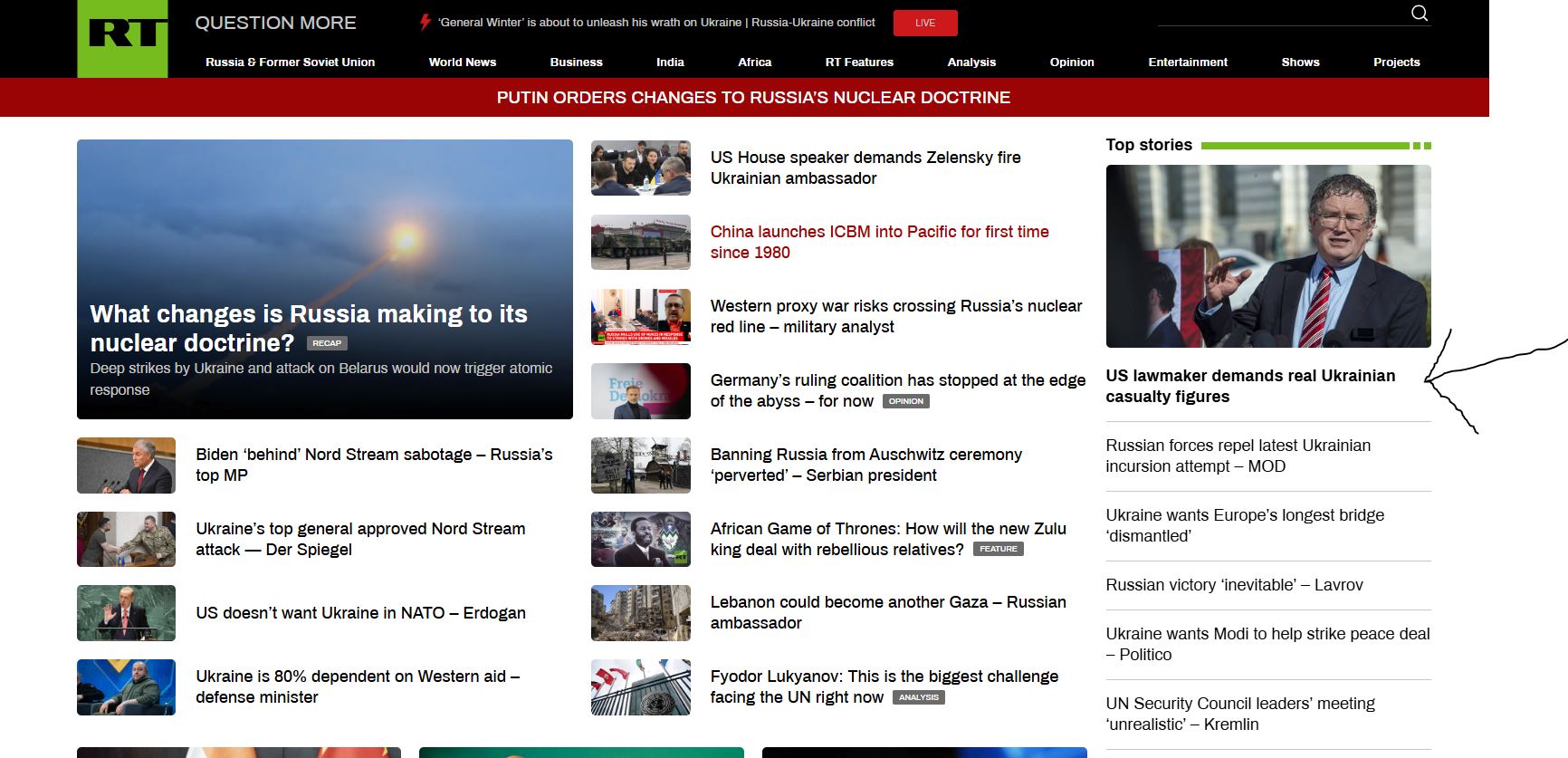1568x758 pixels.
Task: Go to World News section
Action: [463, 62]
